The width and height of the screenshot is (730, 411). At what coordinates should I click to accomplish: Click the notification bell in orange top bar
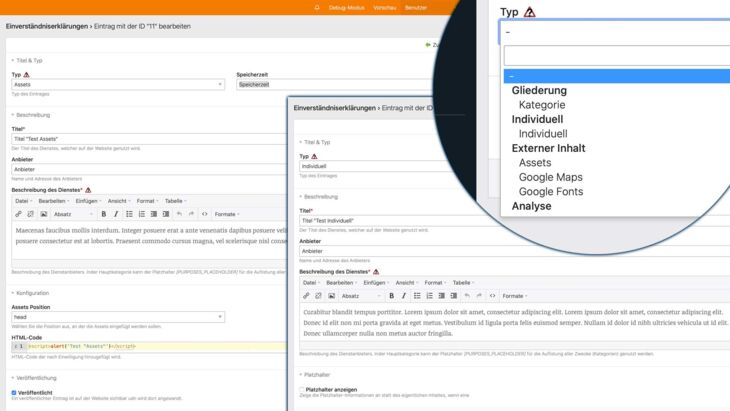(317, 6)
